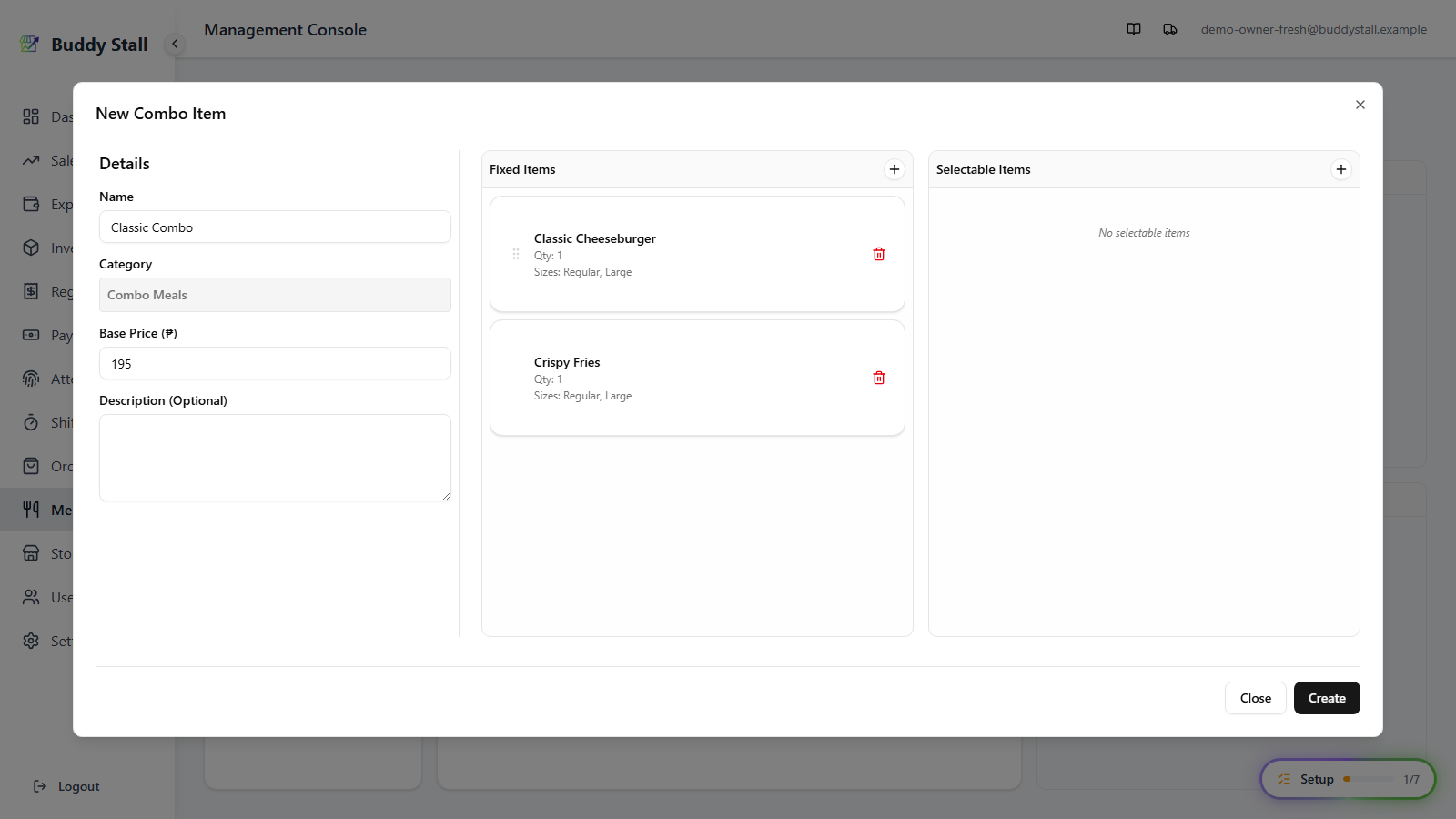Select the Crispy Fries item card
The image size is (1456, 819).
click(x=697, y=378)
